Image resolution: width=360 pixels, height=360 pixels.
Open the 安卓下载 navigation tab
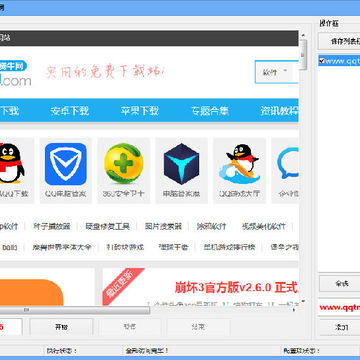(70, 110)
